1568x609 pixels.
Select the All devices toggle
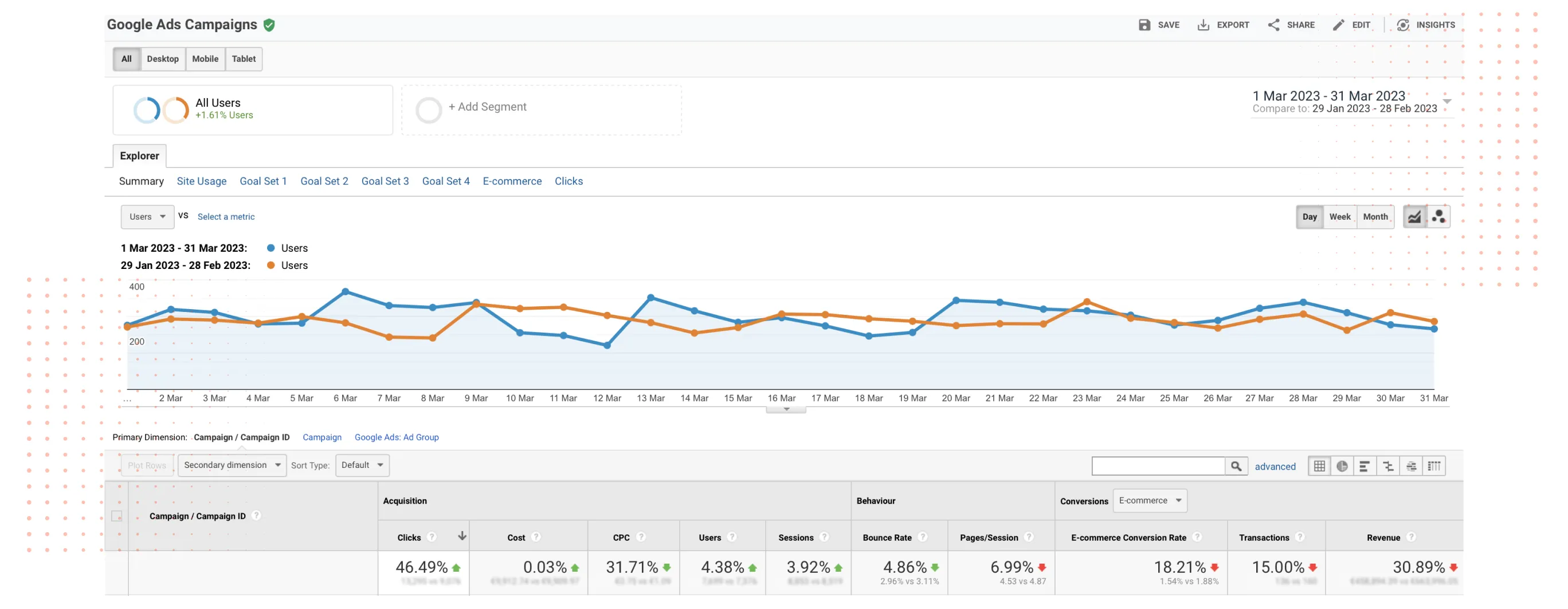tap(127, 59)
